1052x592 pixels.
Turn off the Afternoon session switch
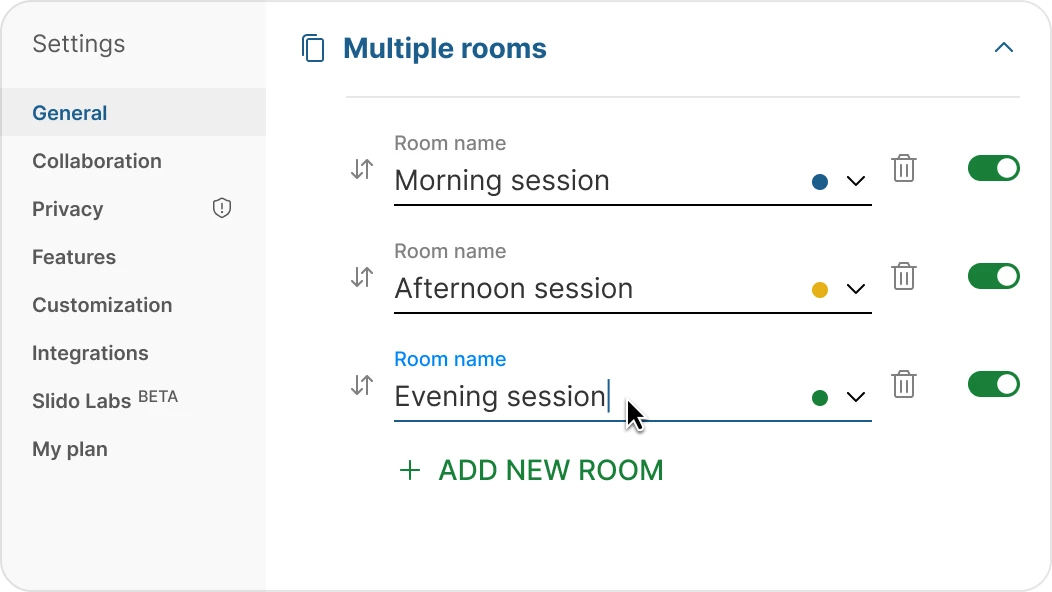[993, 276]
